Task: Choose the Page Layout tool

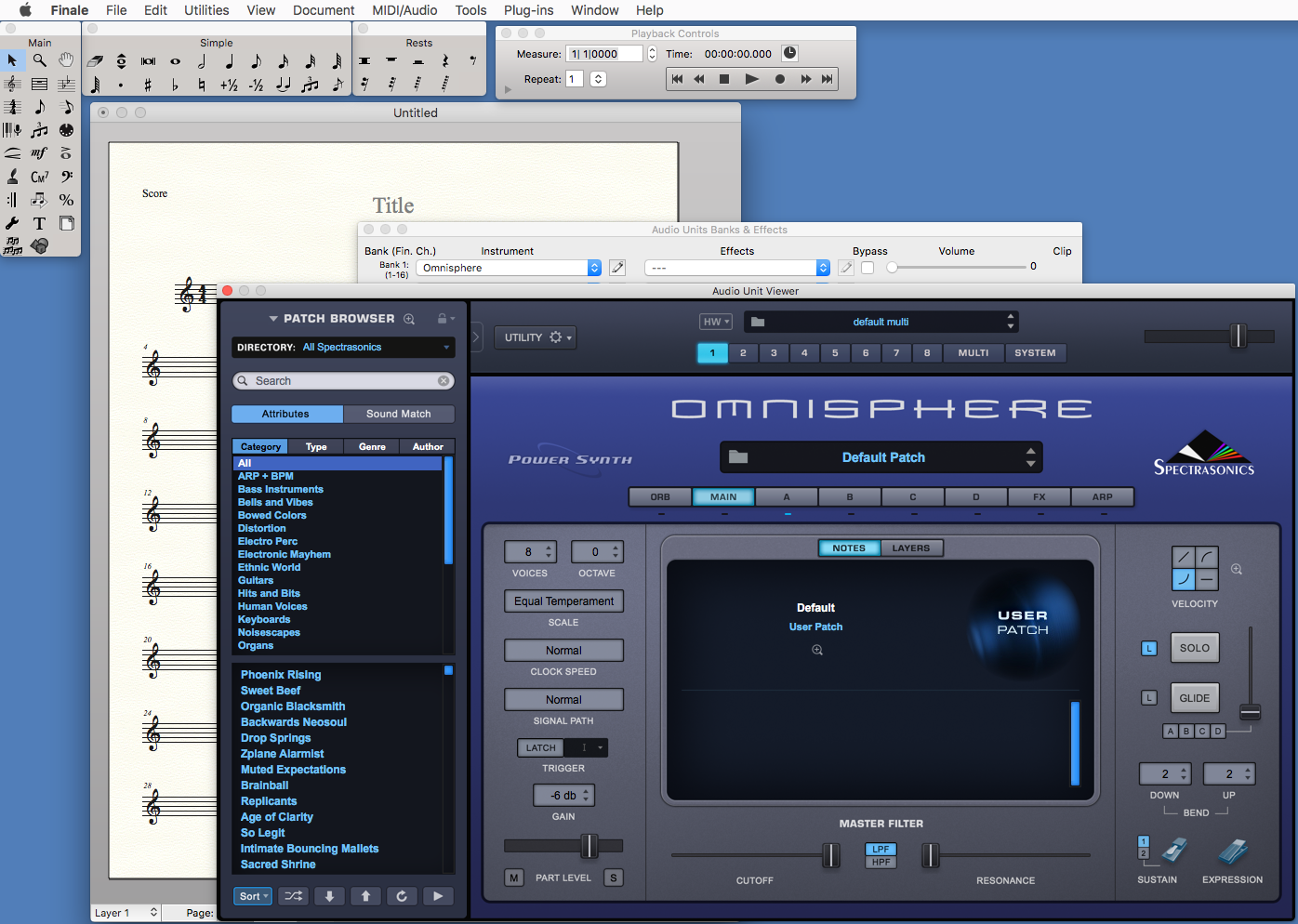Action: coord(66,223)
